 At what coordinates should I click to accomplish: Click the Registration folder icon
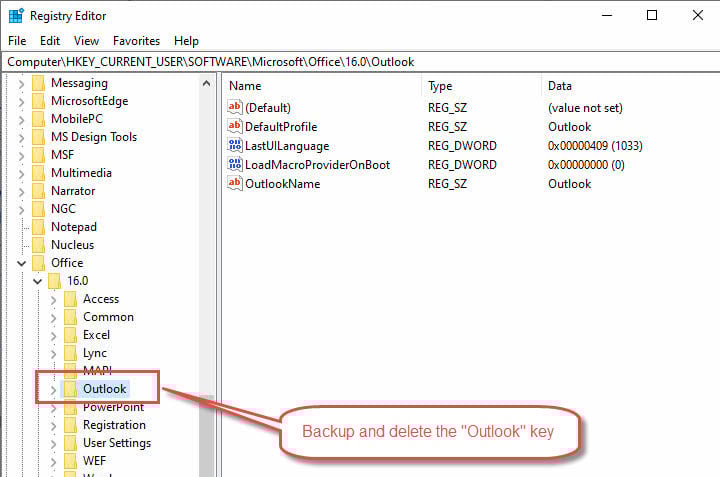coord(71,425)
